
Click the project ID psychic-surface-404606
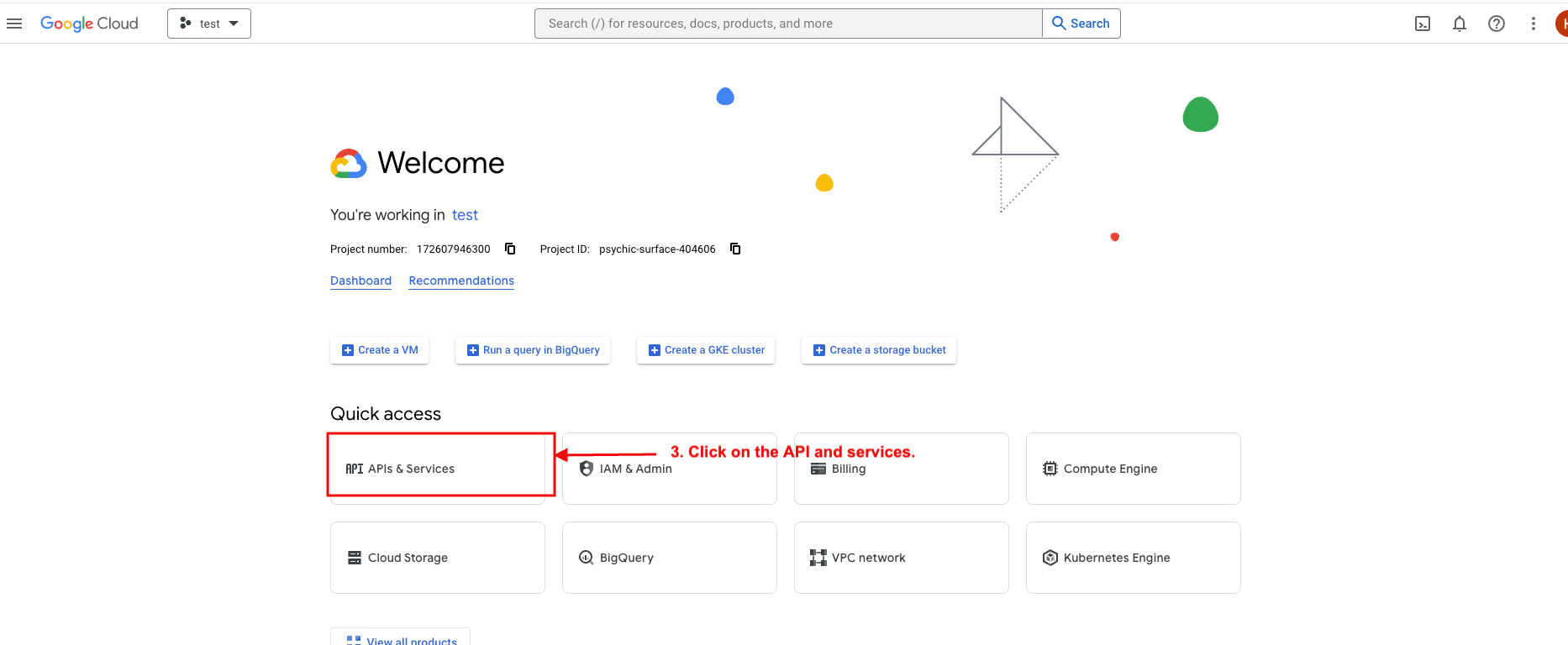click(657, 249)
